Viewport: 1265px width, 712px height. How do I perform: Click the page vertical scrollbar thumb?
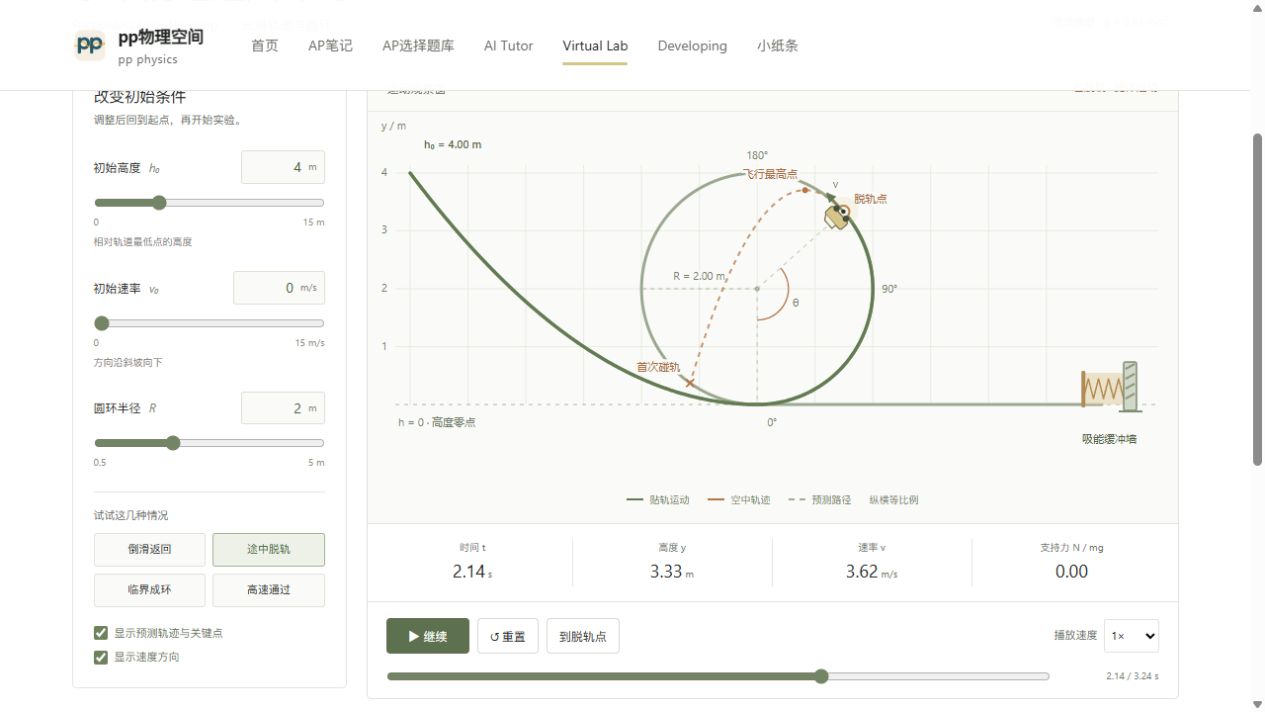pyautogui.click(x=1258, y=298)
